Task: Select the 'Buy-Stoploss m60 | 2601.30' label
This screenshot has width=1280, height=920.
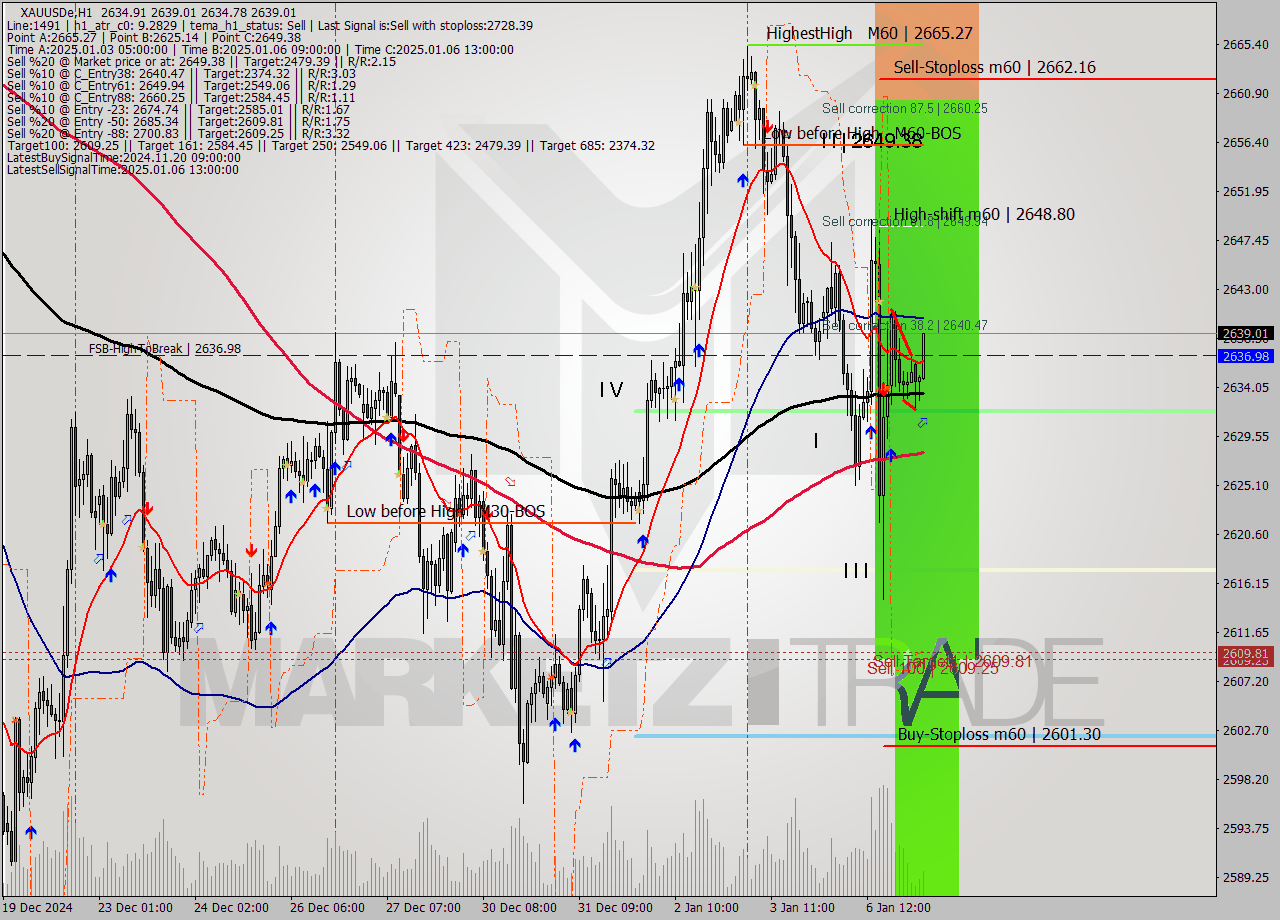Action: point(999,734)
